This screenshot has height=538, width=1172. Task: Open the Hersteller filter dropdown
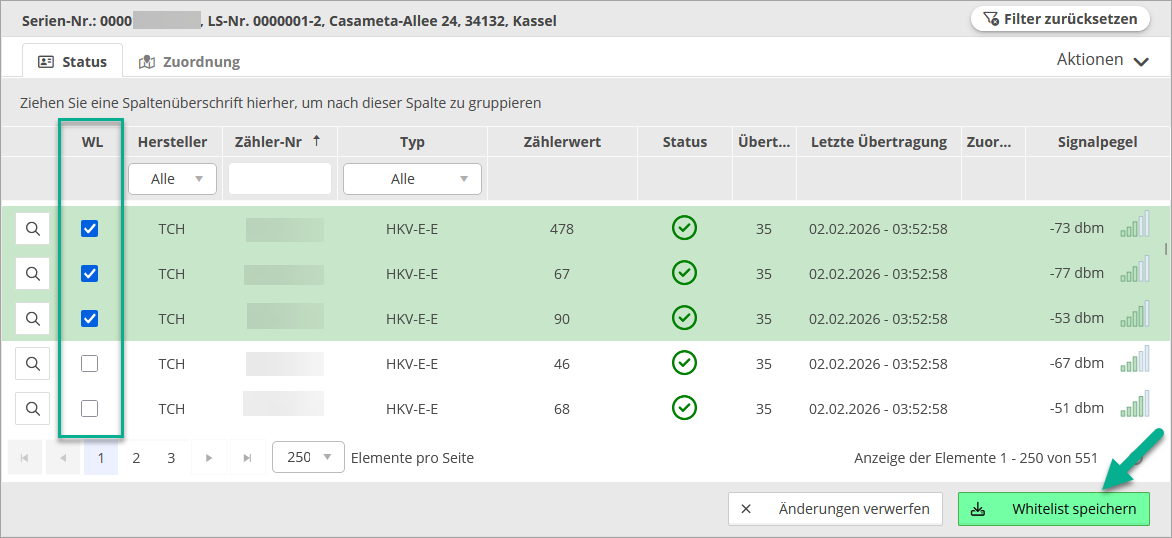coord(172,179)
